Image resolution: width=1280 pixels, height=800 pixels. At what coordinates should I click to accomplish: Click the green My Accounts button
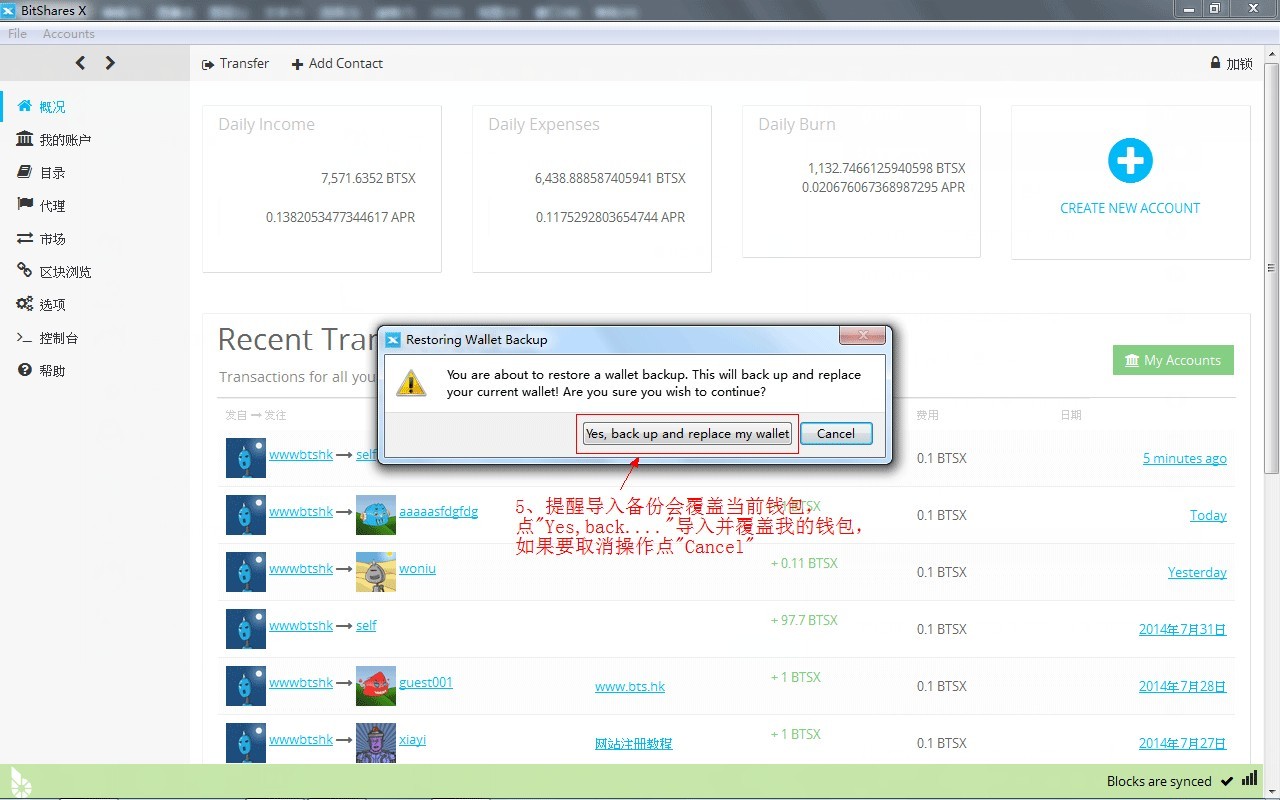1173,360
